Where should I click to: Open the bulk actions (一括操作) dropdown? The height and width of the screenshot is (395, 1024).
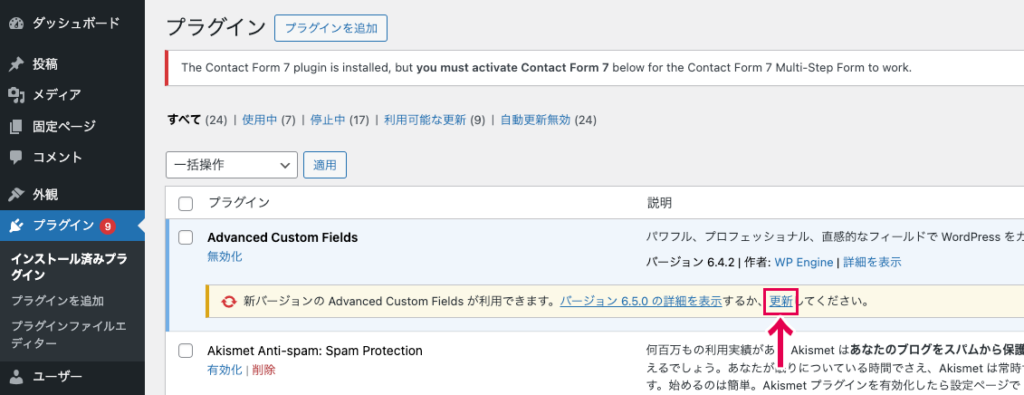[232, 165]
